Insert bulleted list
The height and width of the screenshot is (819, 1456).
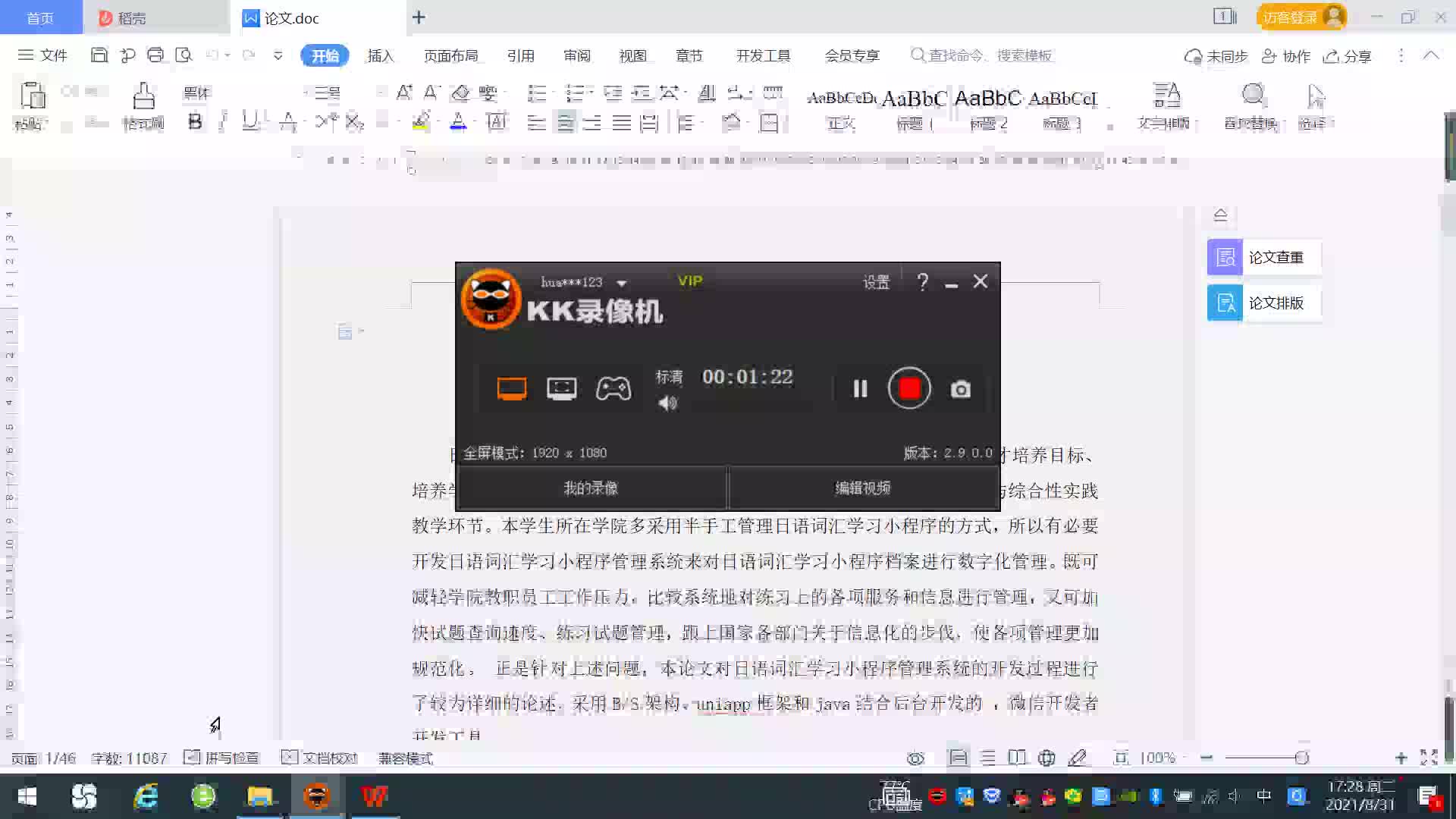(x=537, y=93)
